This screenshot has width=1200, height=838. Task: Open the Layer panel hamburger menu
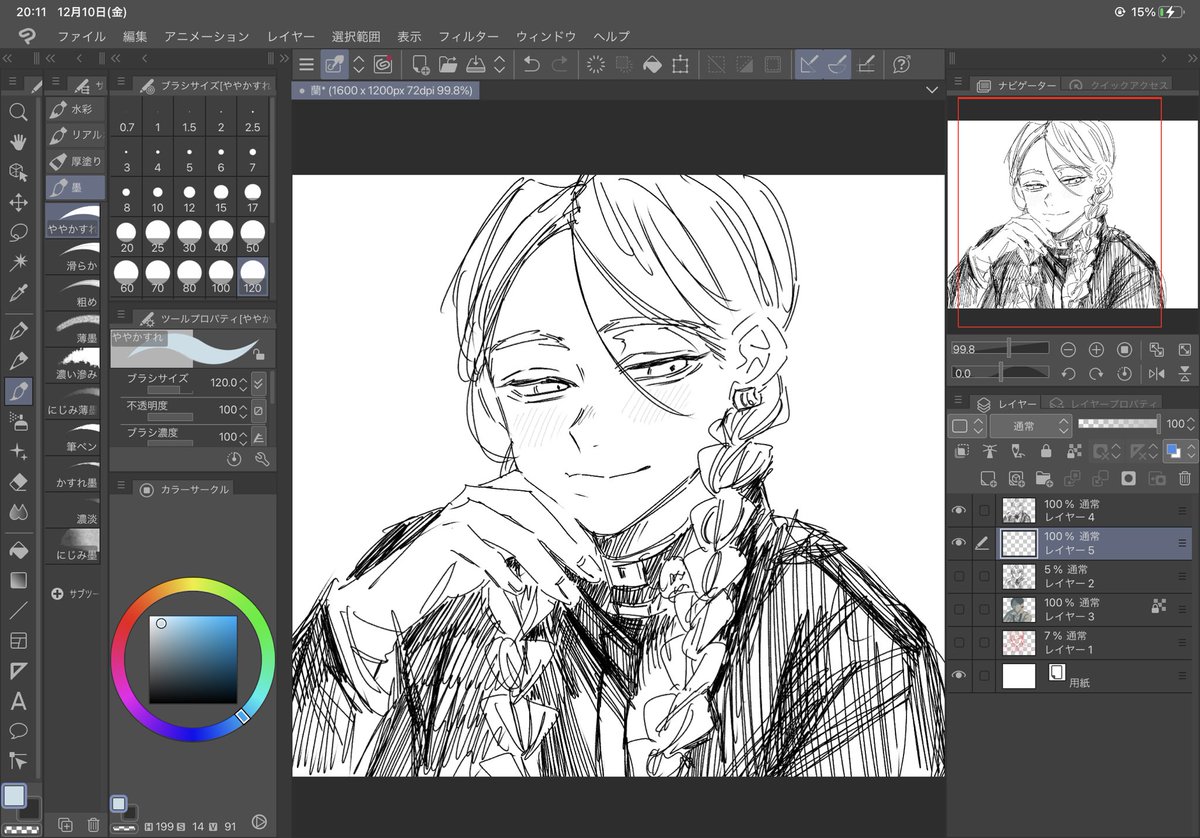959,401
